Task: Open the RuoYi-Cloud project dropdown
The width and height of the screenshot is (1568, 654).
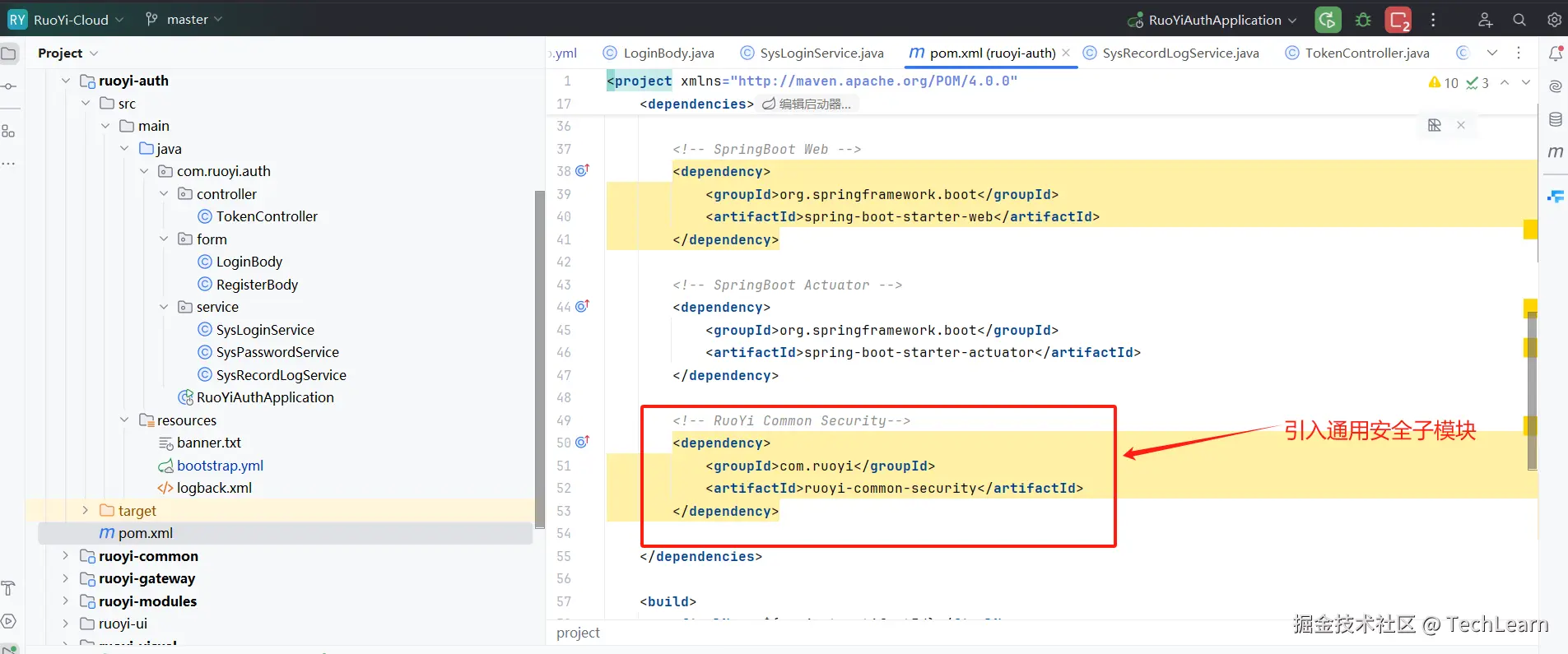Action: pyautogui.click(x=66, y=20)
